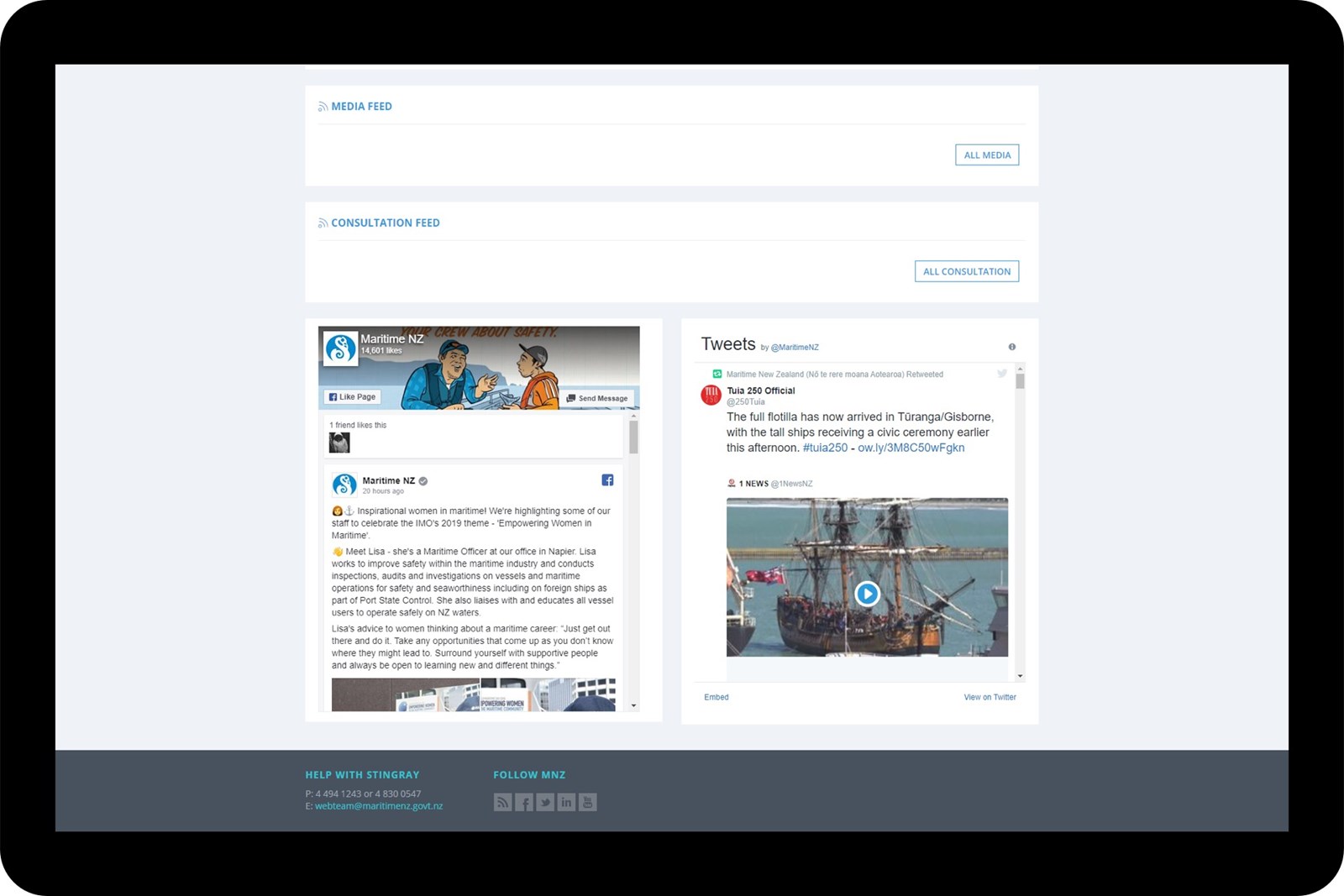Click the Facebook widget scroll down arrow
This screenshot has height=896, width=1344.
click(x=633, y=706)
